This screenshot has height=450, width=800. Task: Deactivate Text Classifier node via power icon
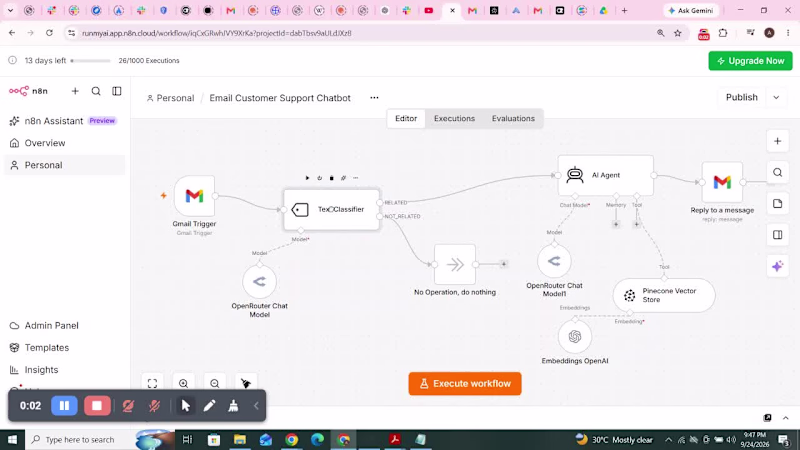(319, 178)
